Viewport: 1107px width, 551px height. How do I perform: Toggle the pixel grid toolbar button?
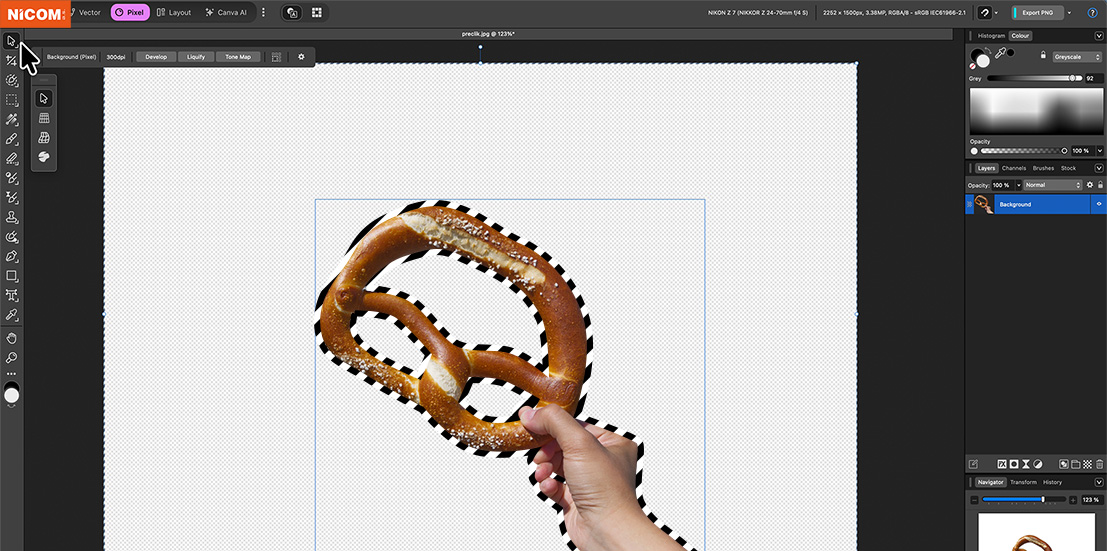316,13
